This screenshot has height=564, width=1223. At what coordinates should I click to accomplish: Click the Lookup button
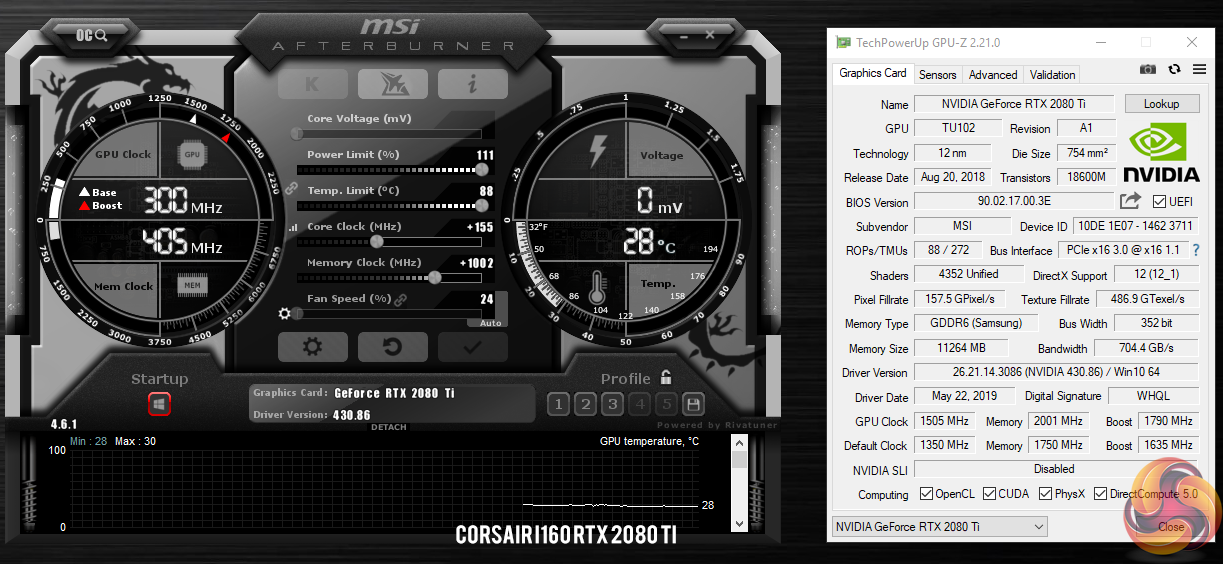click(x=1161, y=104)
